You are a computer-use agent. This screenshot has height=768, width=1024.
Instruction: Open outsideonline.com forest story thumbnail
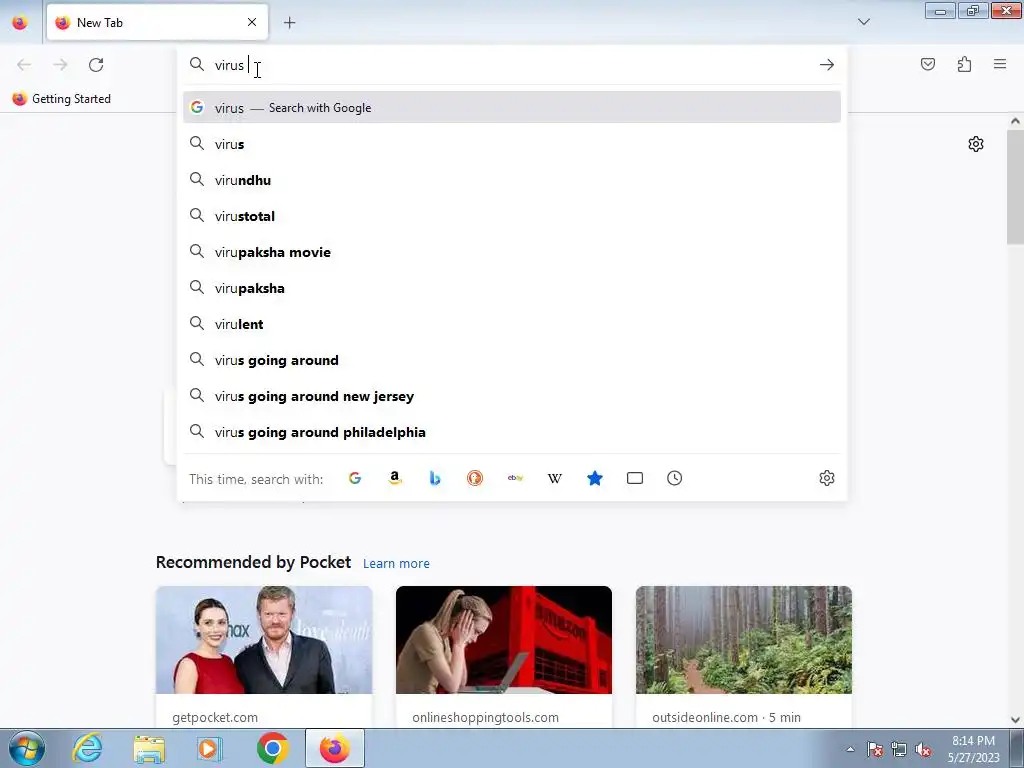[x=744, y=640]
